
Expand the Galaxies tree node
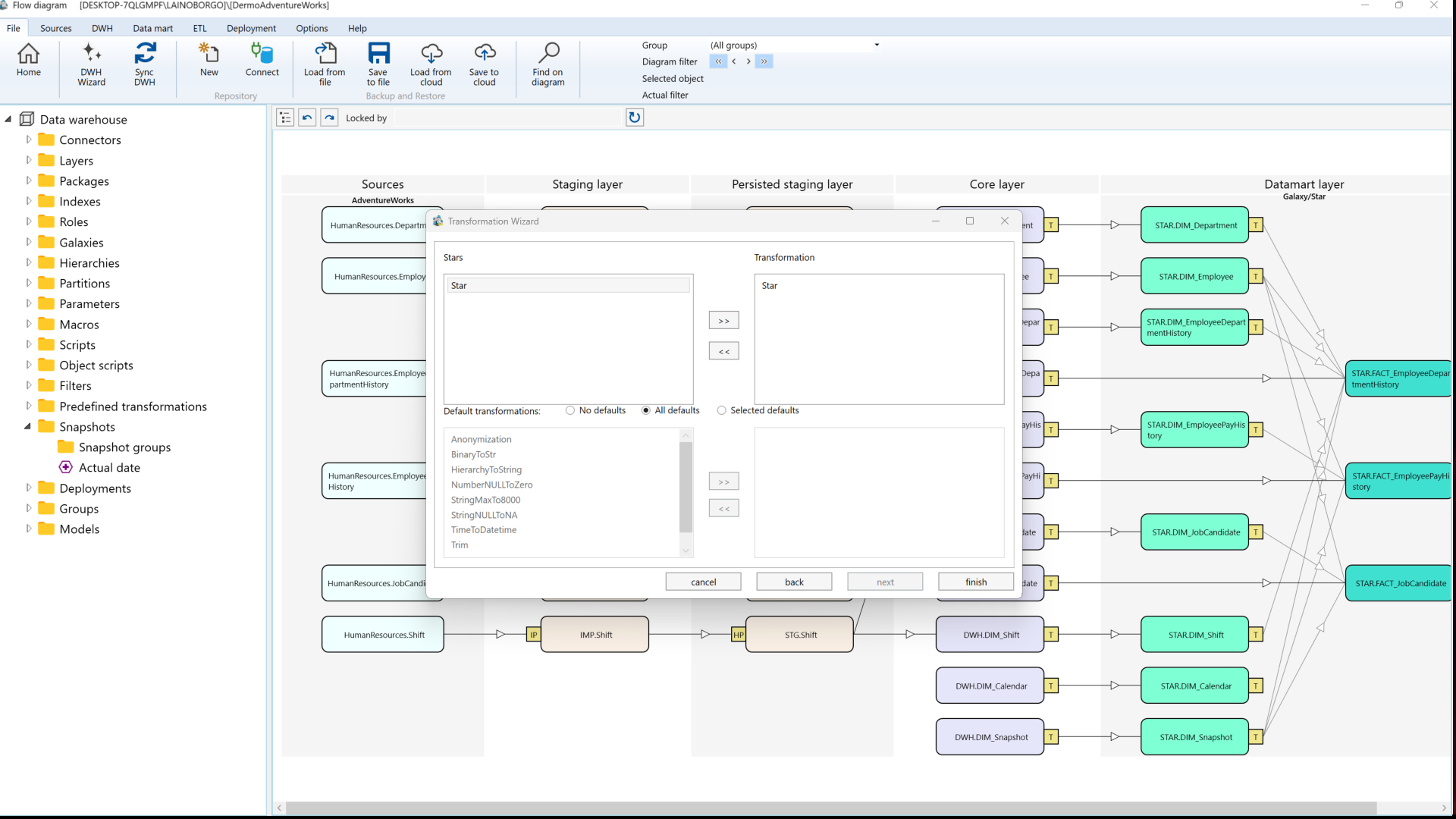click(29, 242)
